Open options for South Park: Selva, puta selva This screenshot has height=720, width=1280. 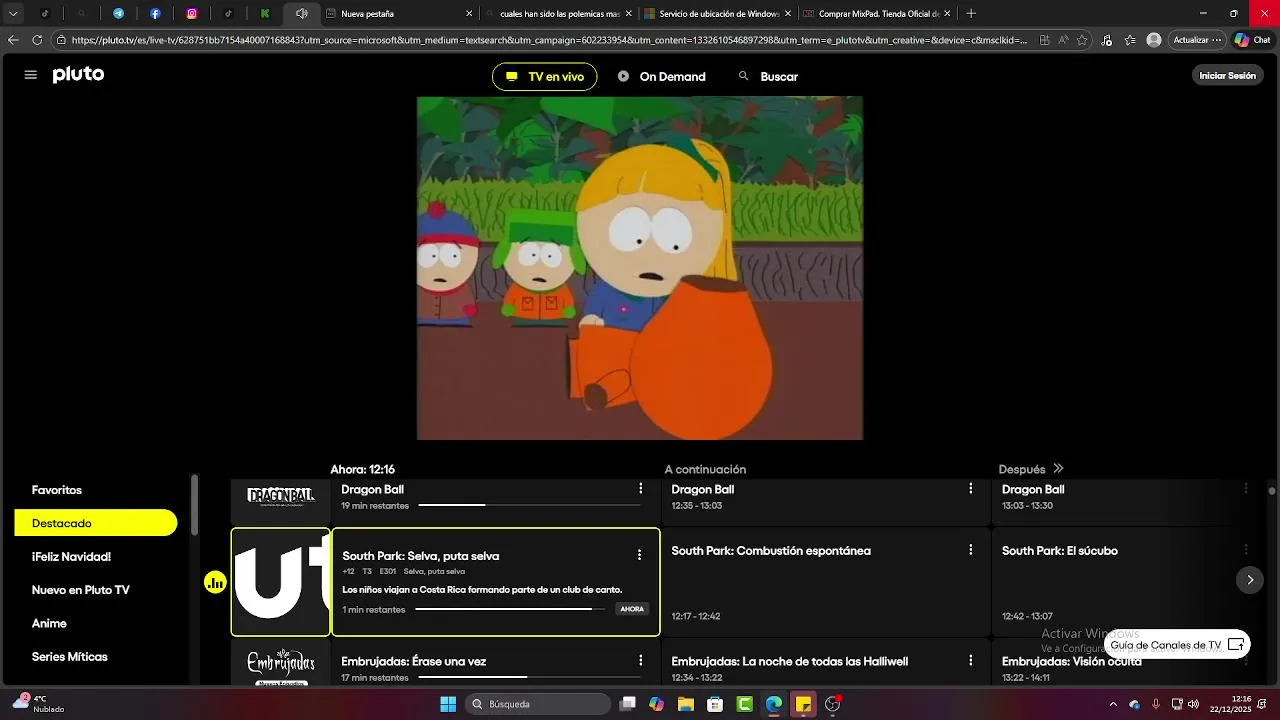[x=639, y=555]
